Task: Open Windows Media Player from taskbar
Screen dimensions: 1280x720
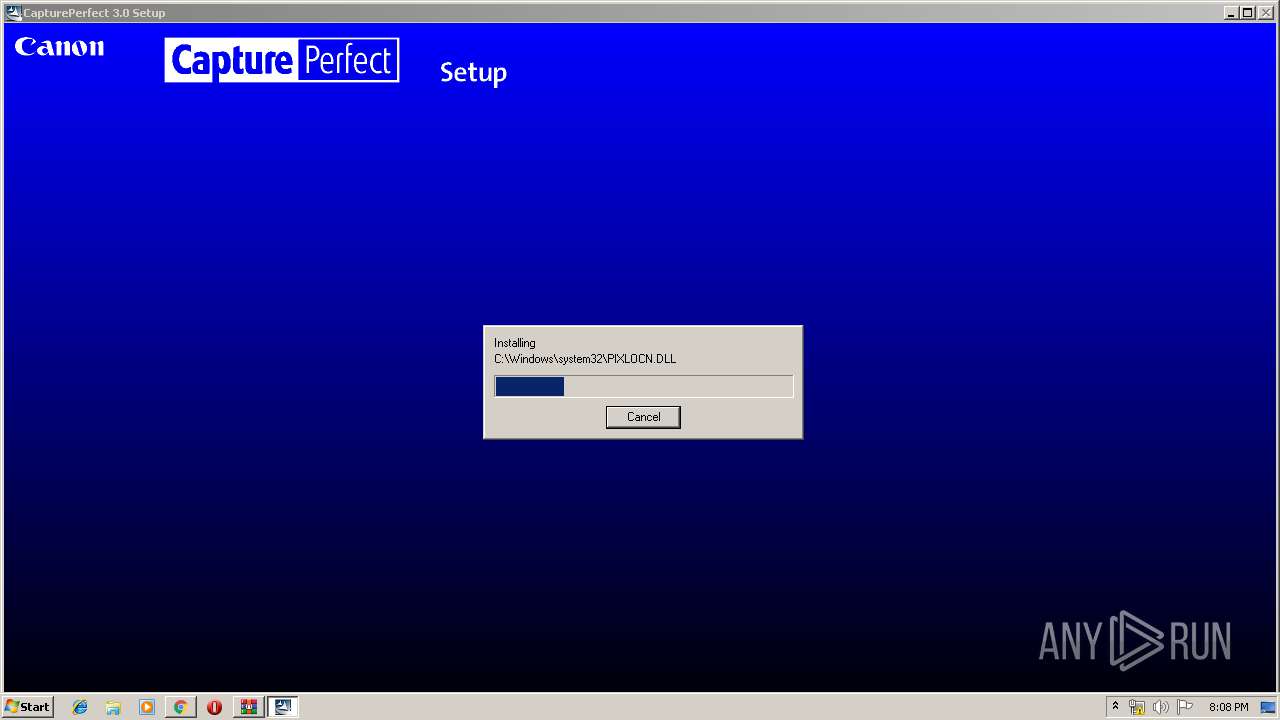Action: pyautogui.click(x=147, y=707)
